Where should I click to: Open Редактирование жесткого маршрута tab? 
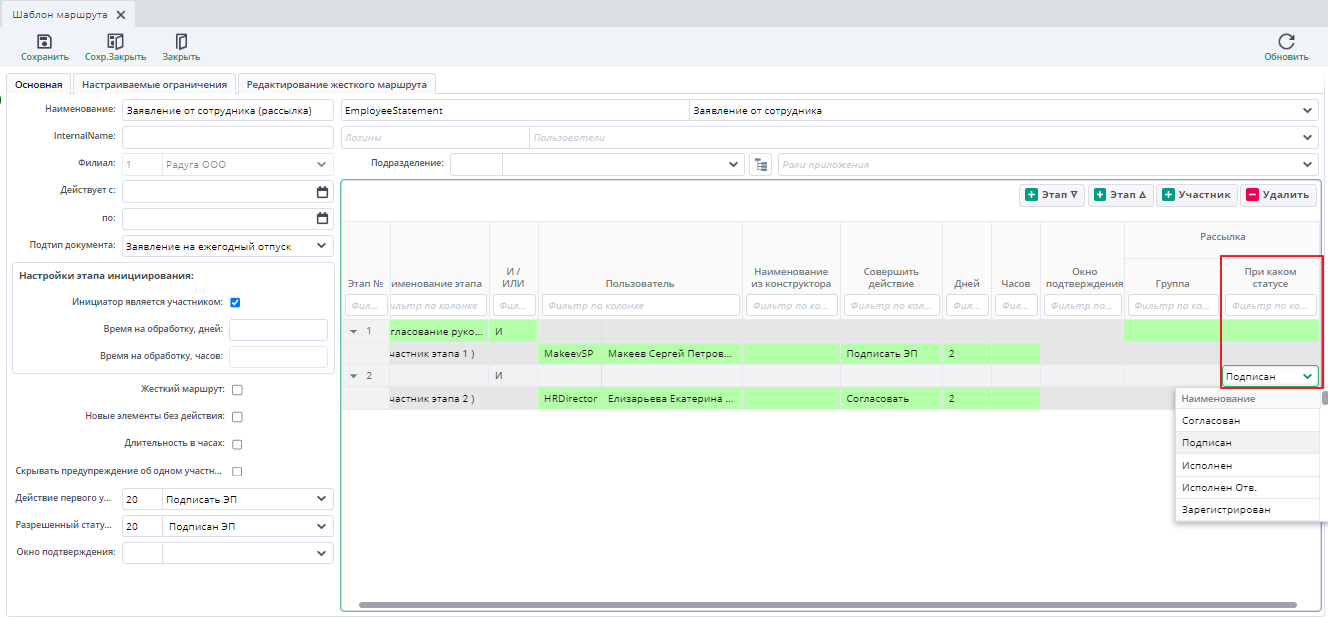[337, 85]
